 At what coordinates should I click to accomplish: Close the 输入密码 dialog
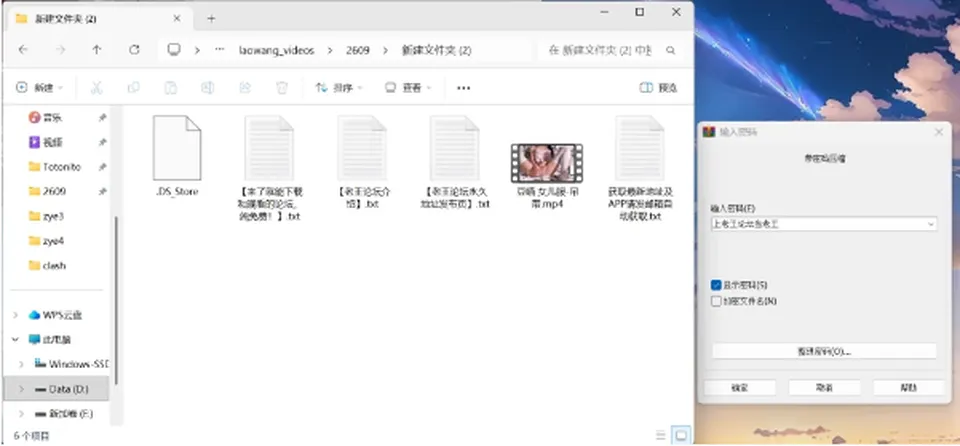[x=939, y=132]
